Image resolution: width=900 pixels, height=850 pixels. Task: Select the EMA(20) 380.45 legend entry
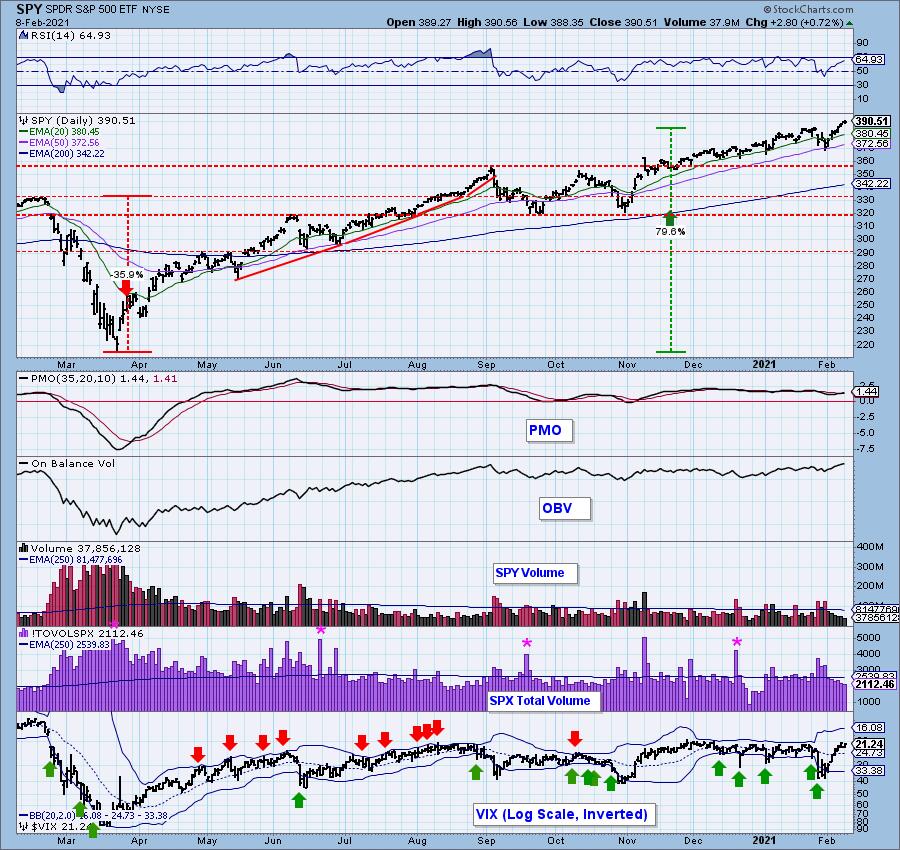[x=59, y=131]
